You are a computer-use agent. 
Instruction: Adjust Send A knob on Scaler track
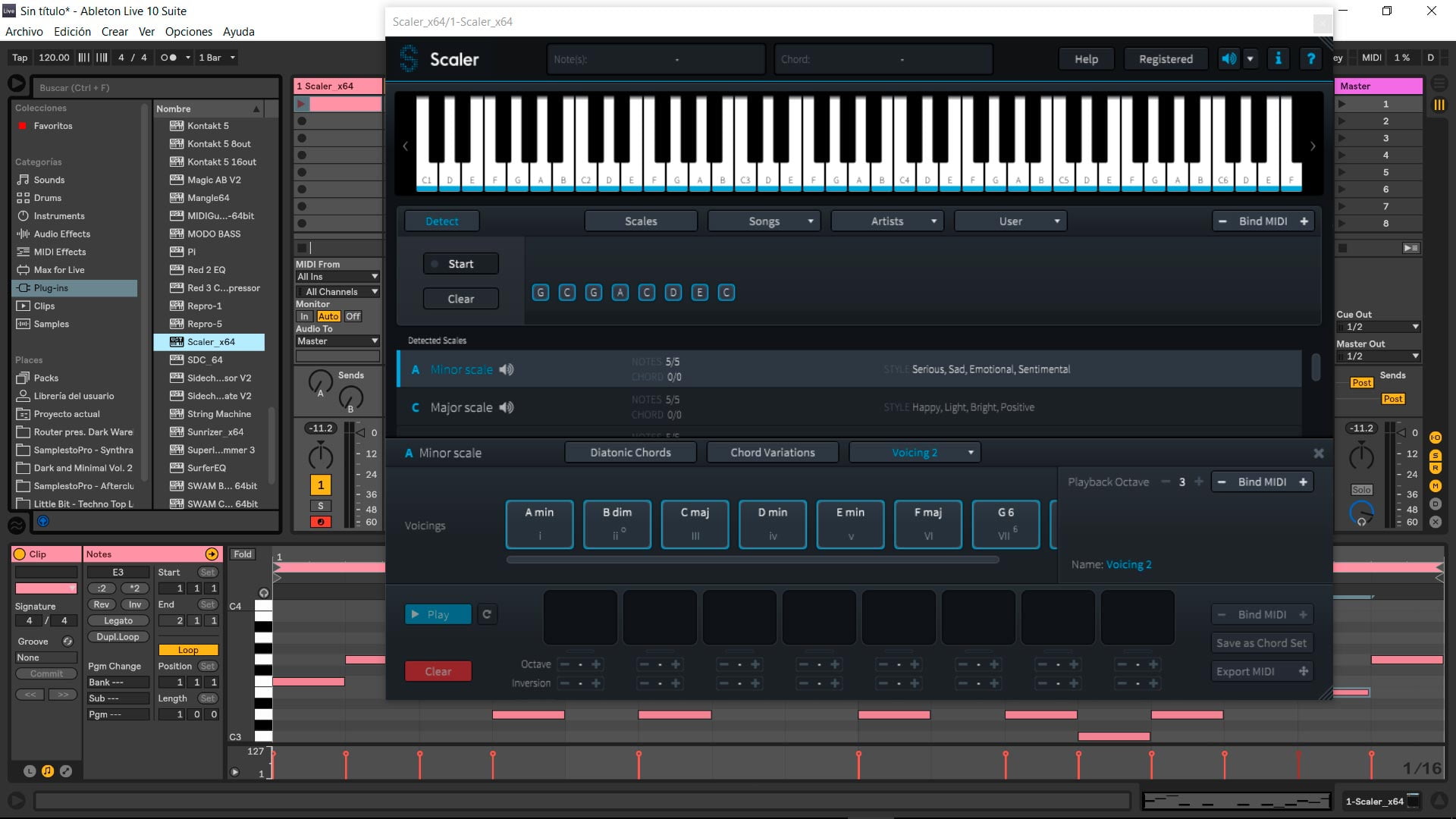pyautogui.click(x=320, y=382)
